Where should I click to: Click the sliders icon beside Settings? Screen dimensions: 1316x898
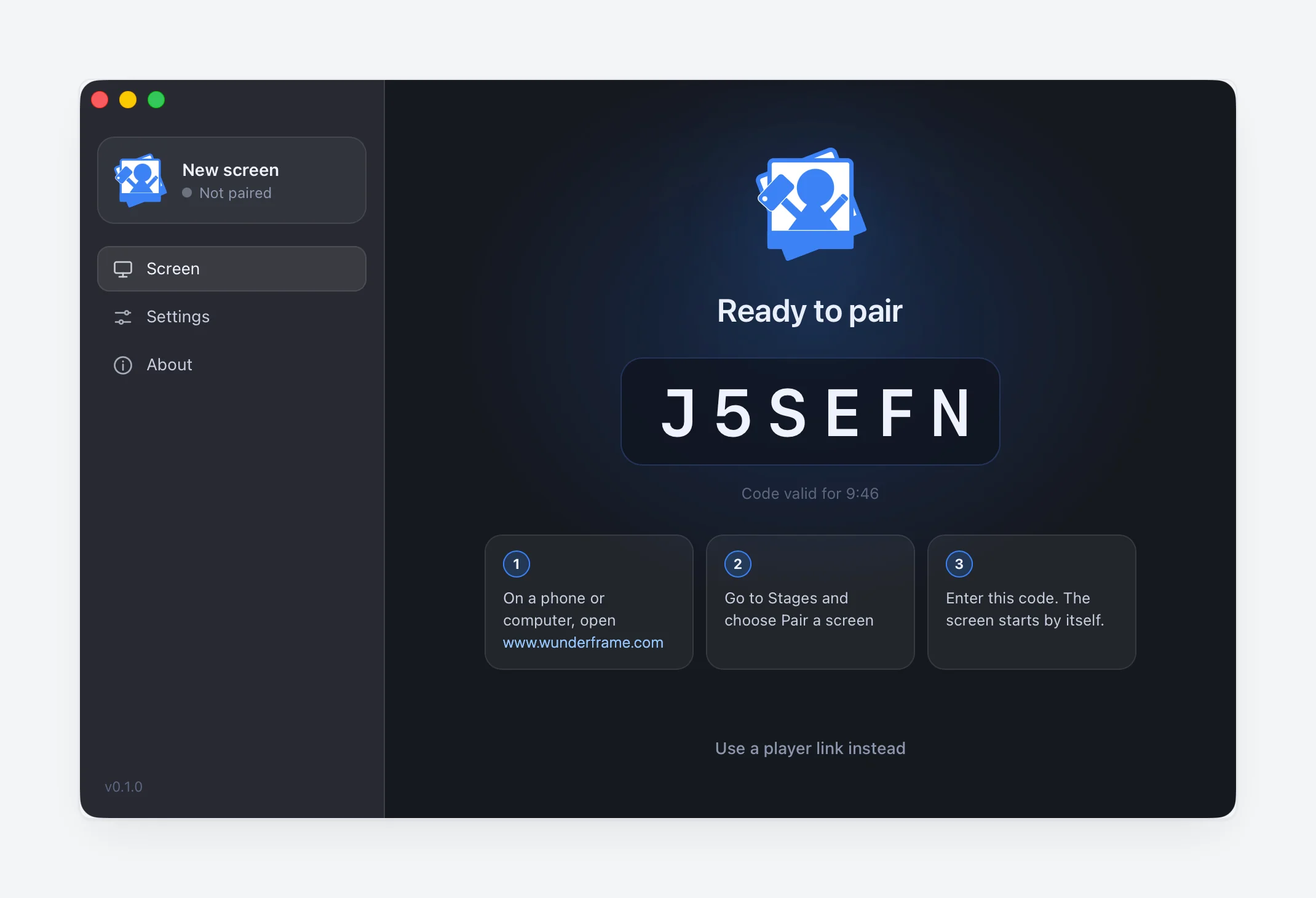point(123,317)
